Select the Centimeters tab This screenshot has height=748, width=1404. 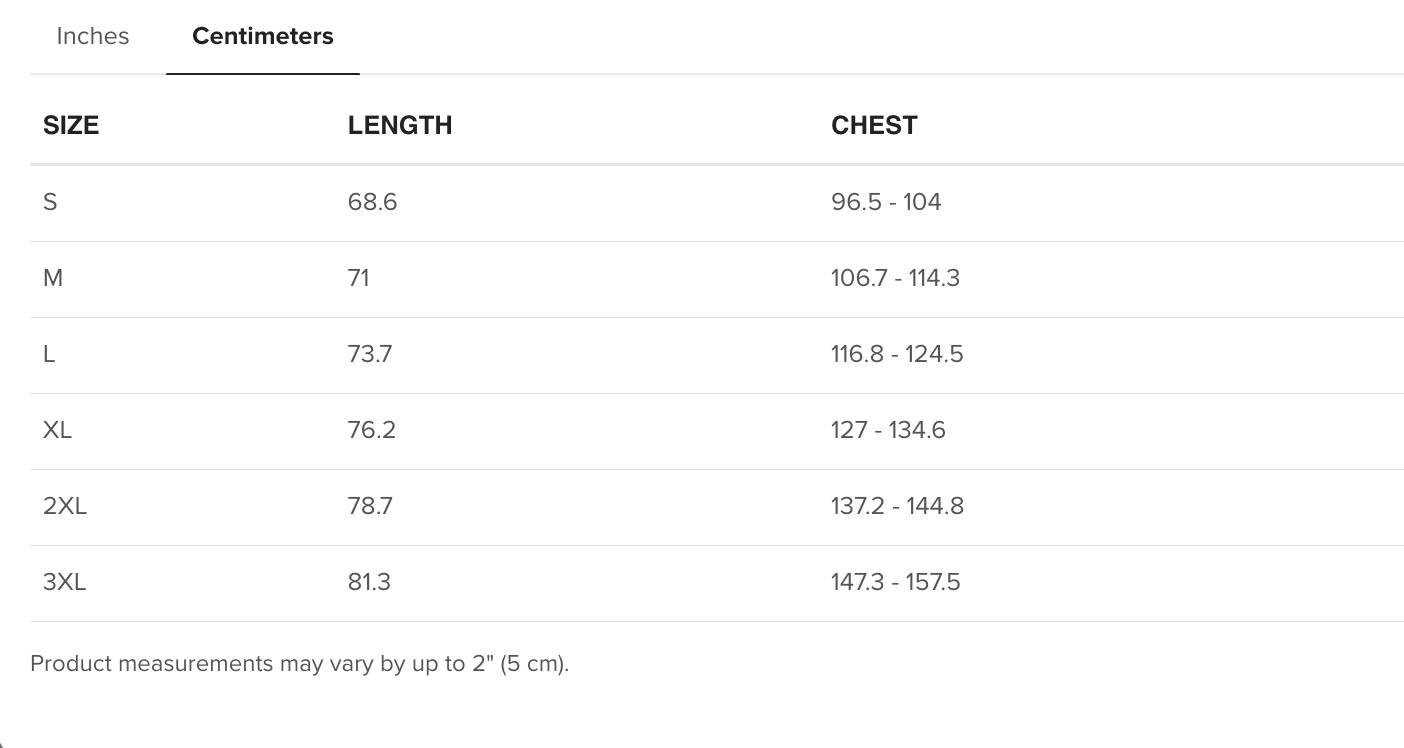(263, 36)
